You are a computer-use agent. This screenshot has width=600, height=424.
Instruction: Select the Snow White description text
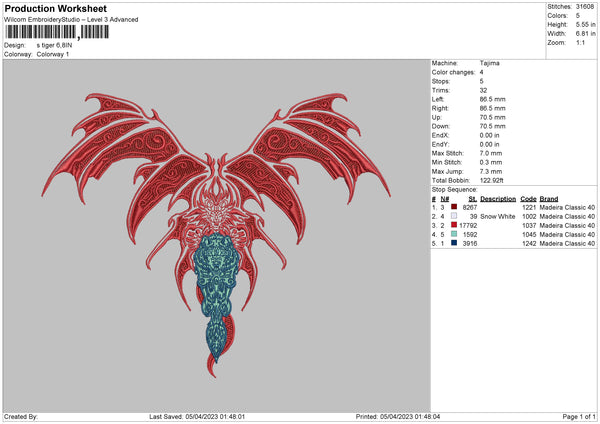500,215
